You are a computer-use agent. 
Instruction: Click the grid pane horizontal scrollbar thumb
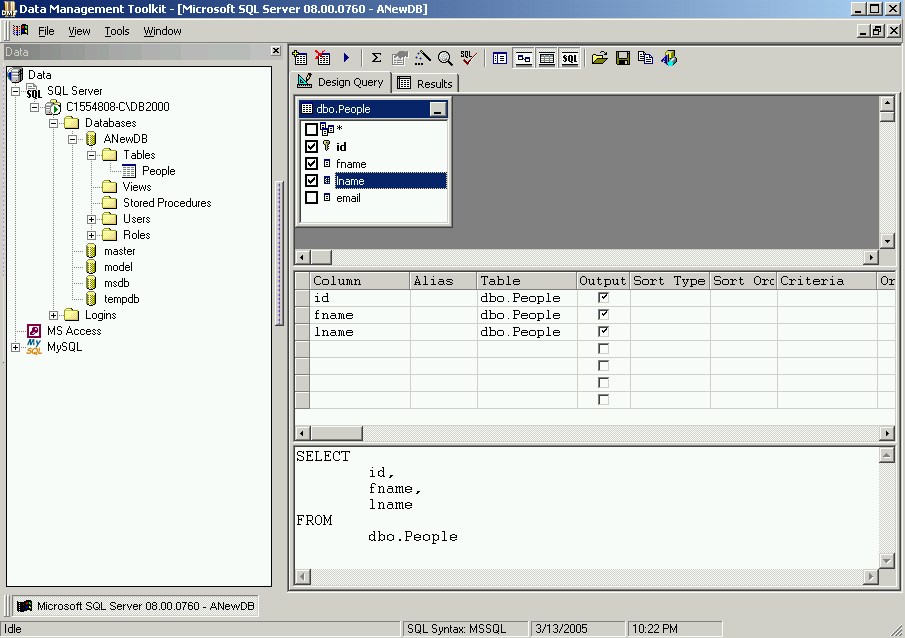pyautogui.click(x=336, y=432)
